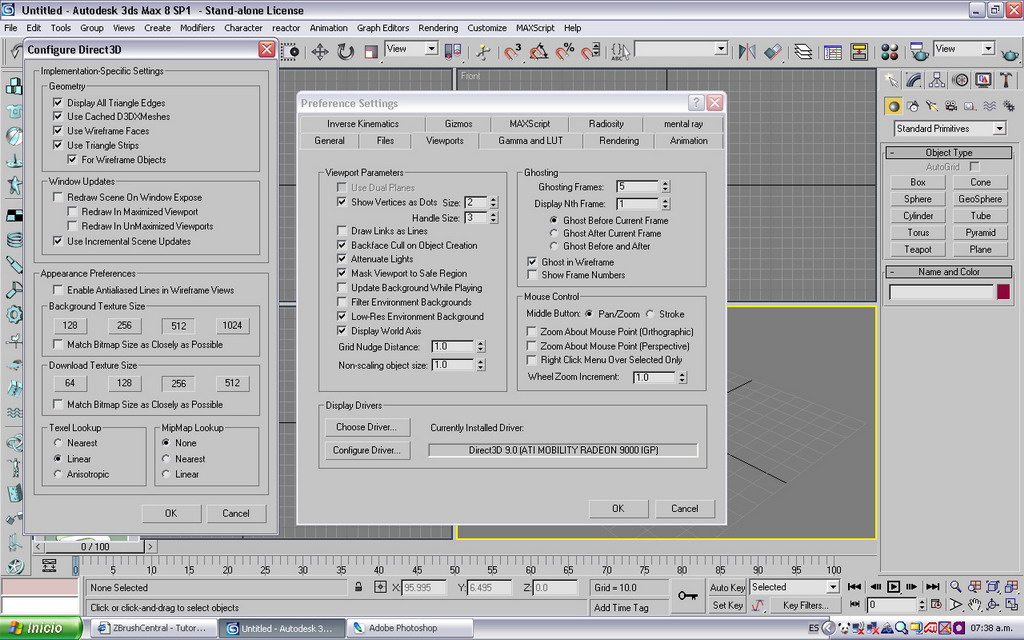Click the Mirror Selected Objects icon

747,51
